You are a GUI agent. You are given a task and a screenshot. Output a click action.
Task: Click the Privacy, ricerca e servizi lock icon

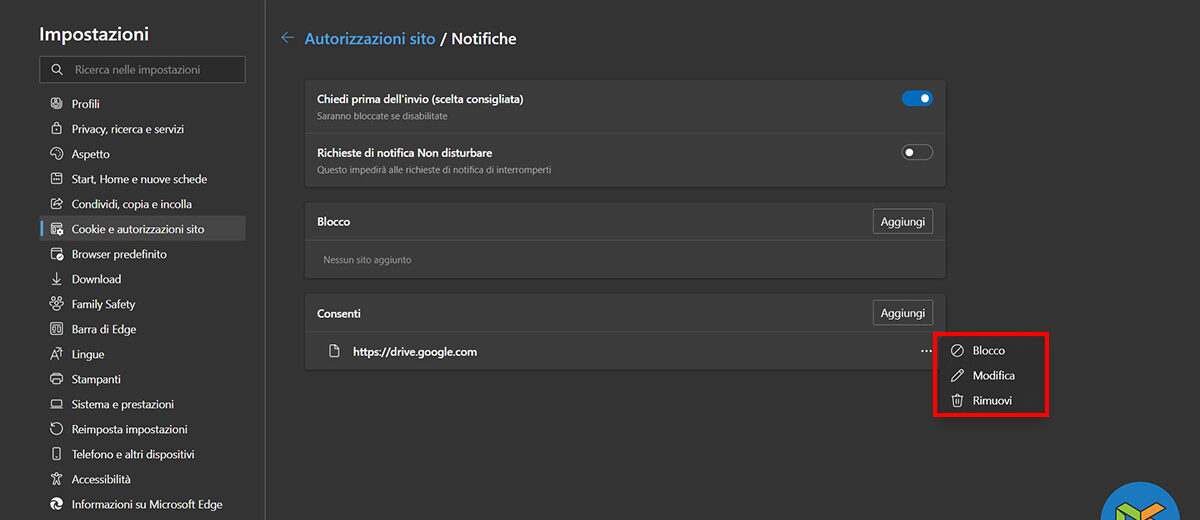coord(56,129)
